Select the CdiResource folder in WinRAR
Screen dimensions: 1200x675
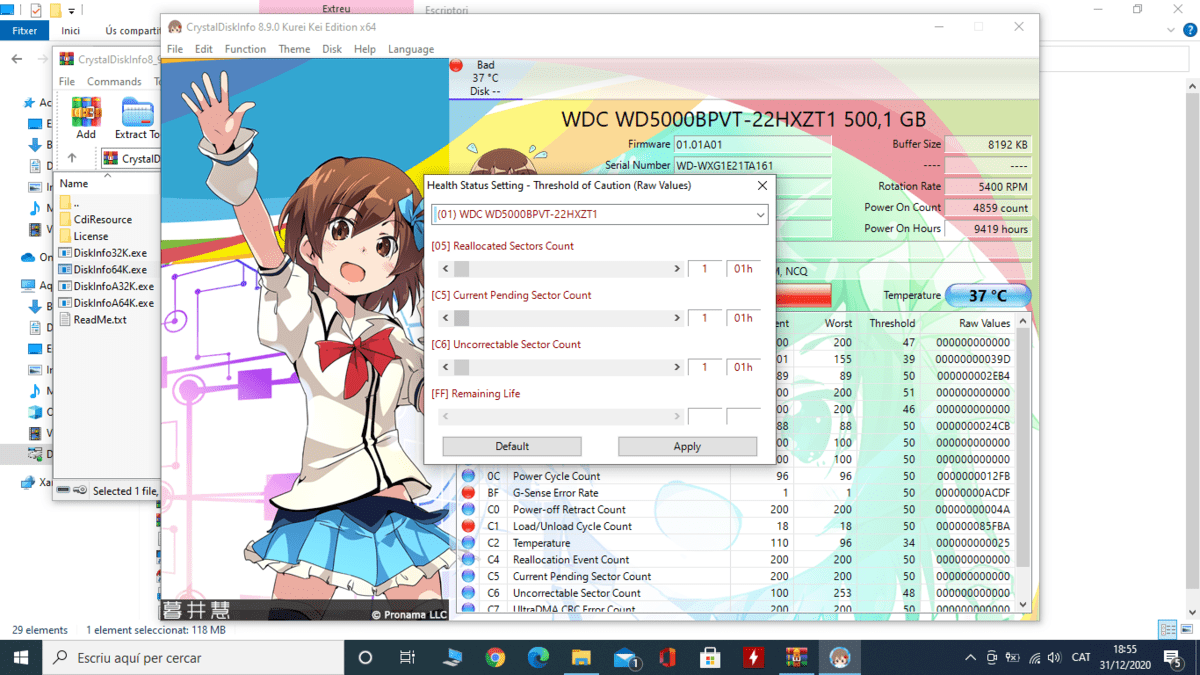coord(96,219)
